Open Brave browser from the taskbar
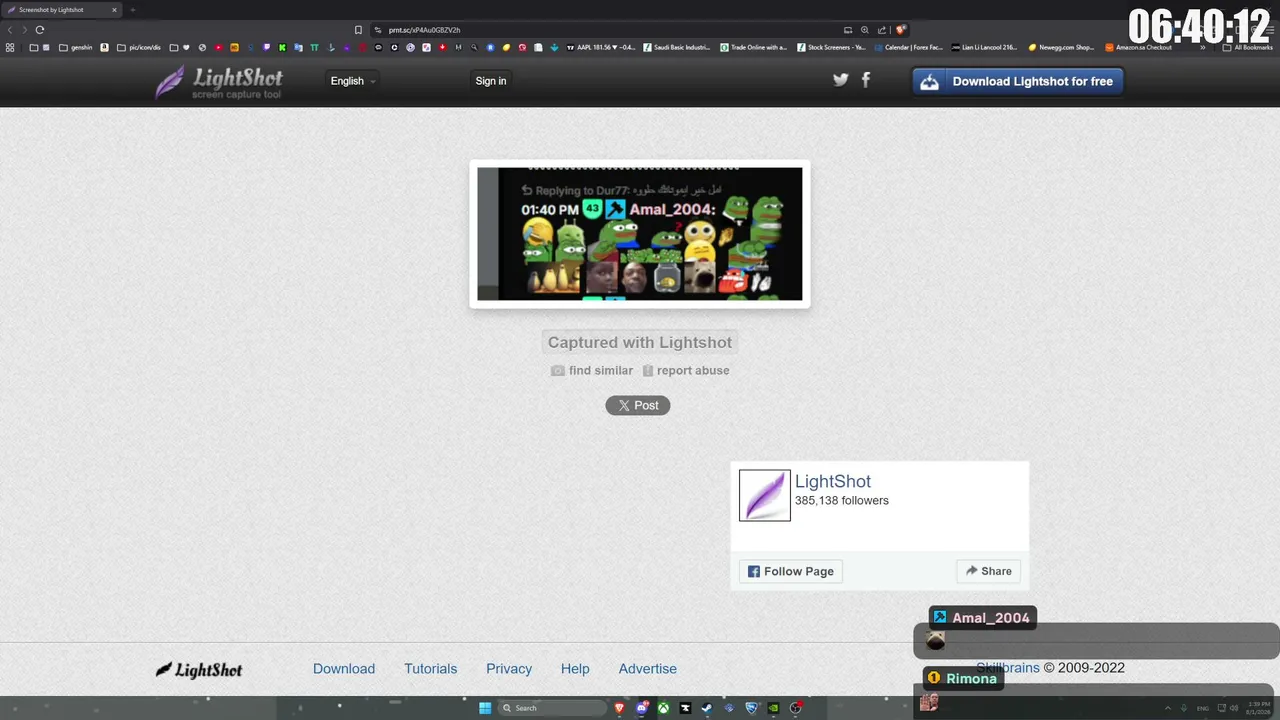The height and width of the screenshot is (720, 1280). tap(619, 708)
